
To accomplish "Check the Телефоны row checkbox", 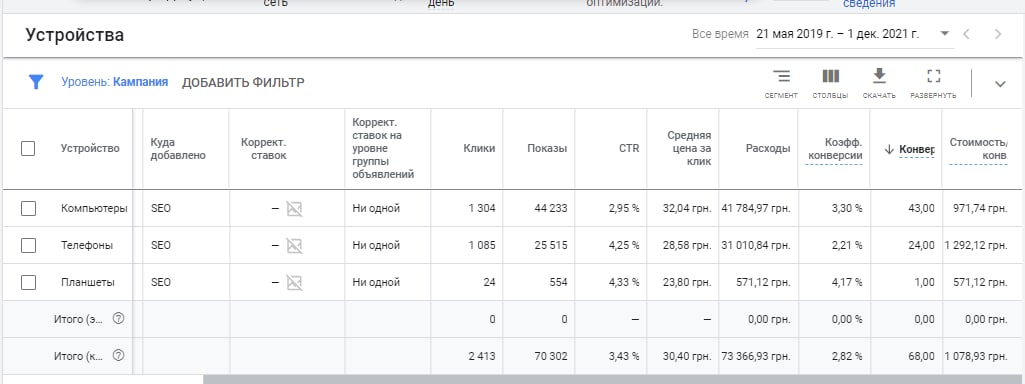I will coord(27,245).
